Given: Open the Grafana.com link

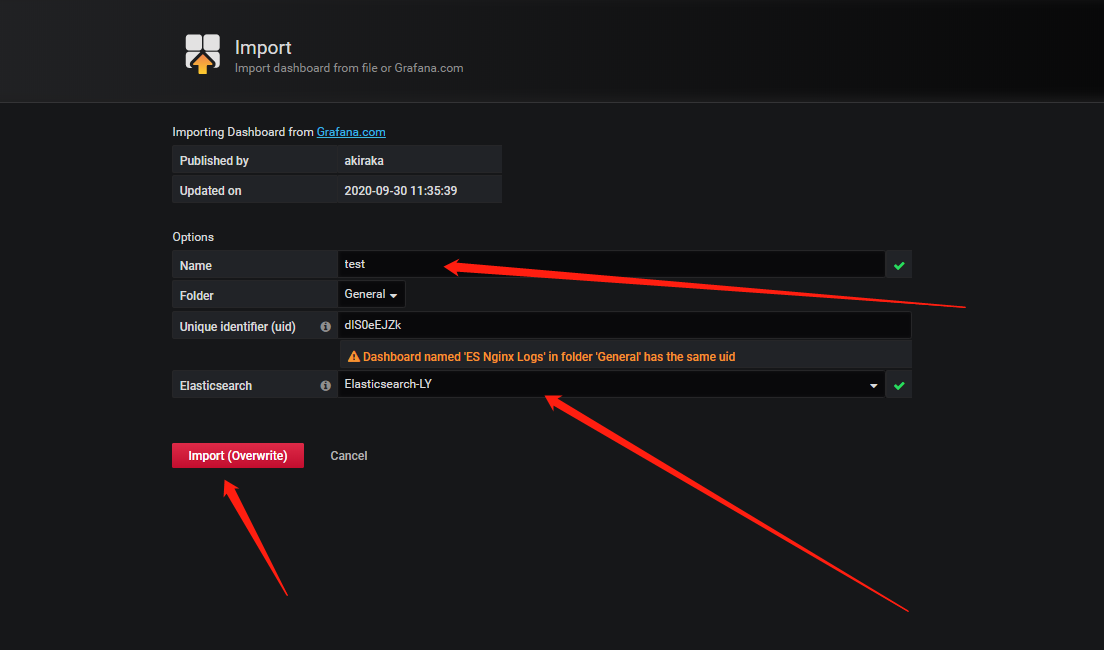Looking at the screenshot, I should pos(351,132).
